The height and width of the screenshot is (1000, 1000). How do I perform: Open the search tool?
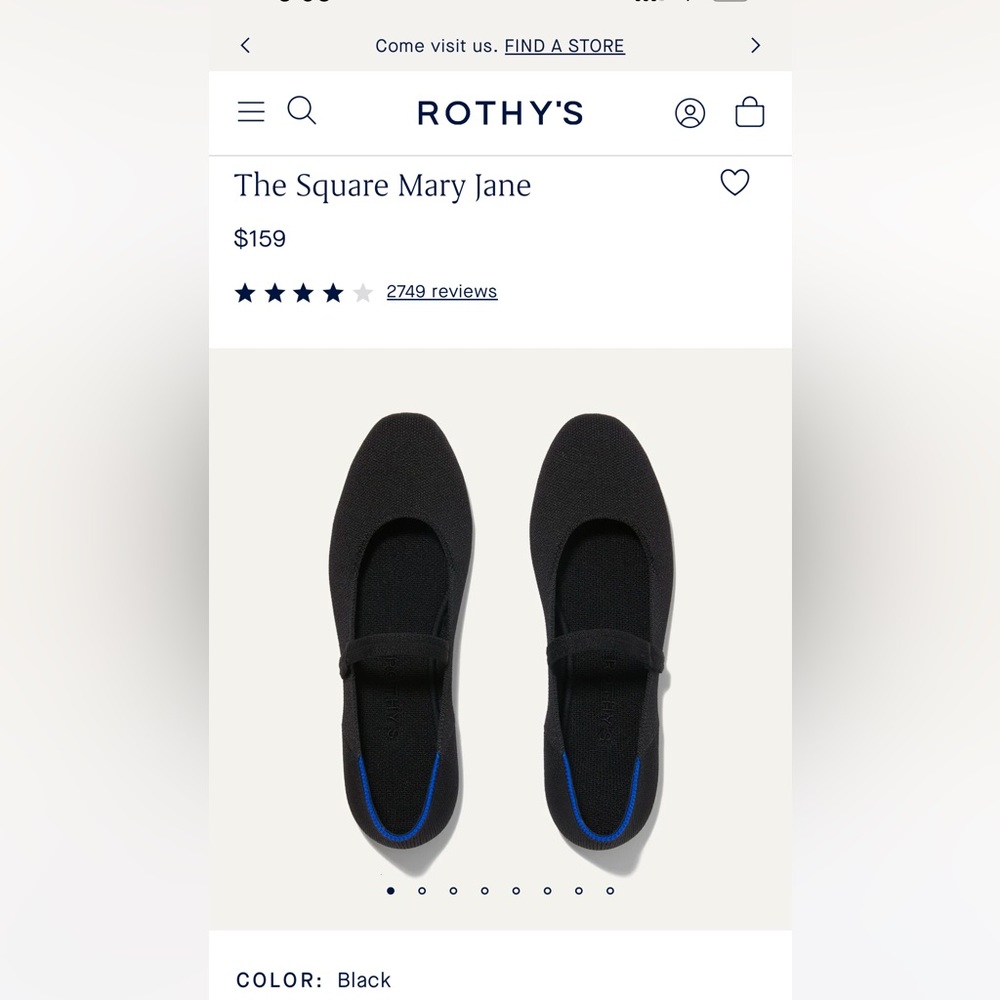coord(301,111)
